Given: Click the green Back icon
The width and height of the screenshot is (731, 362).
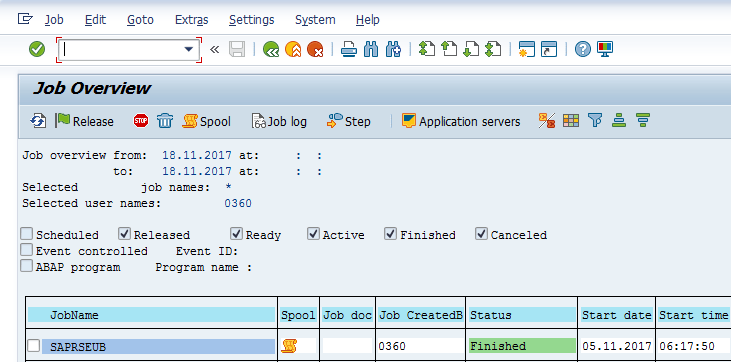Looking at the screenshot, I should pos(271,49).
